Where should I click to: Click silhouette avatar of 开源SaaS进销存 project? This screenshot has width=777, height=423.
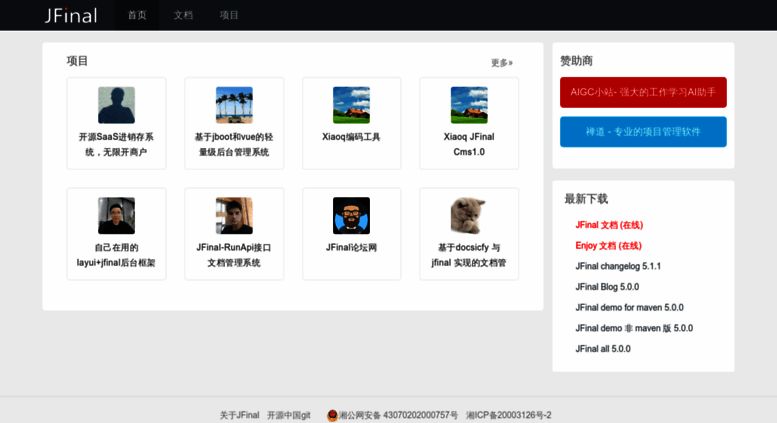pyautogui.click(x=116, y=105)
